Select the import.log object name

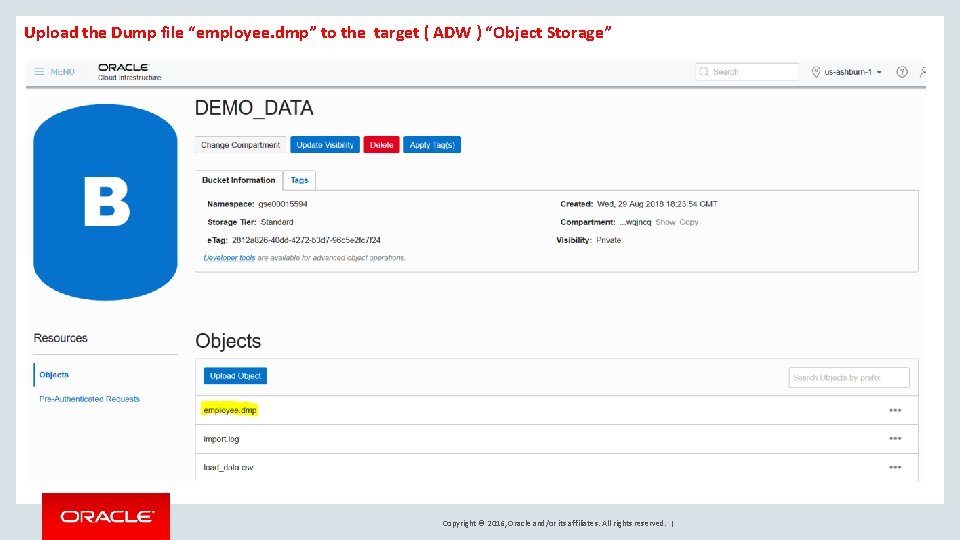(x=221, y=439)
